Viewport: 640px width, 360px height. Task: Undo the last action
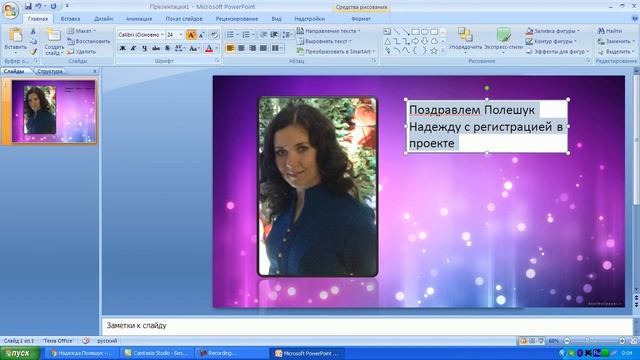click(38, 6)
